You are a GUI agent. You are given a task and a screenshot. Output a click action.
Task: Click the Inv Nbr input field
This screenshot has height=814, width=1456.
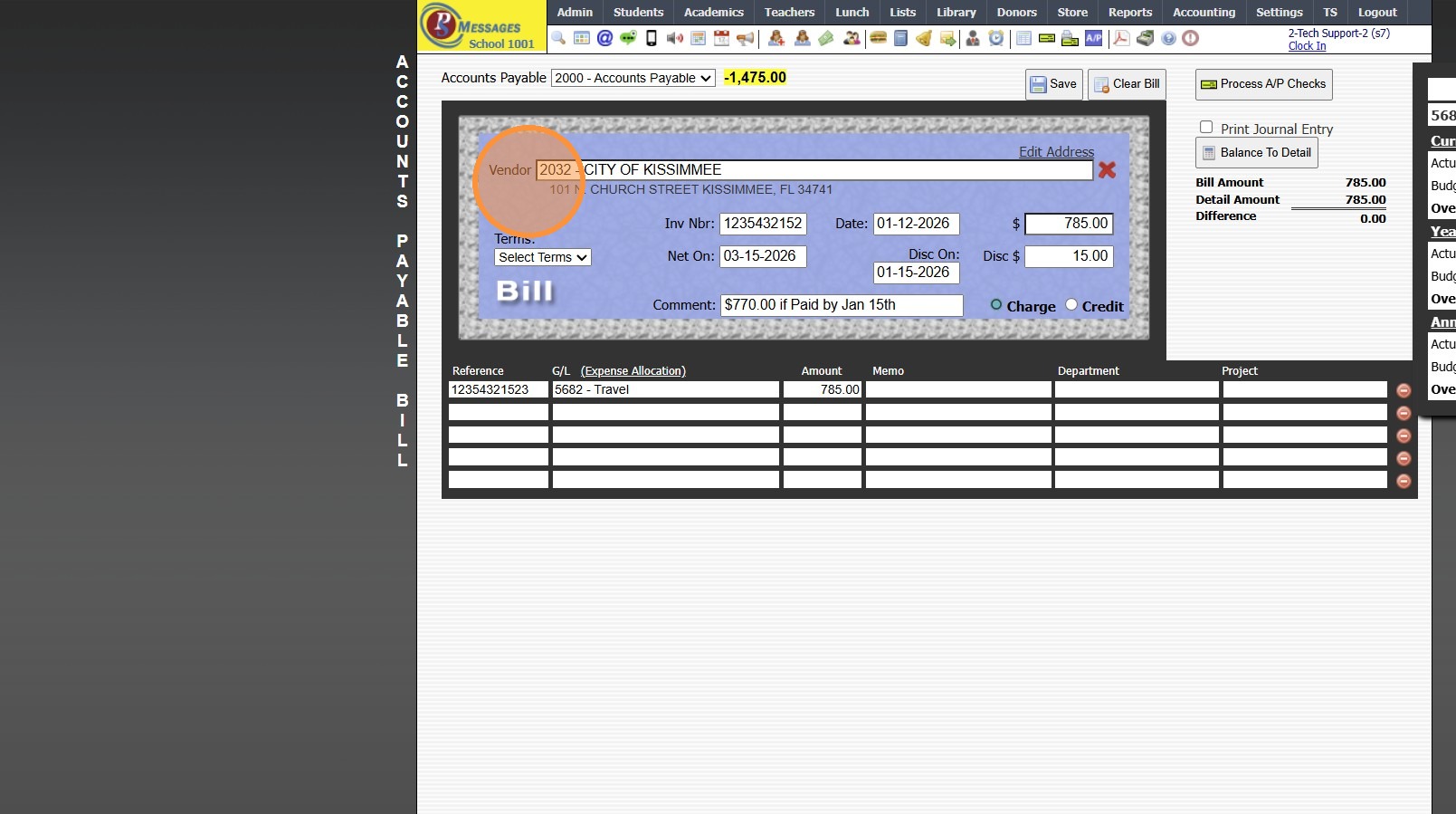pos(763,224)
